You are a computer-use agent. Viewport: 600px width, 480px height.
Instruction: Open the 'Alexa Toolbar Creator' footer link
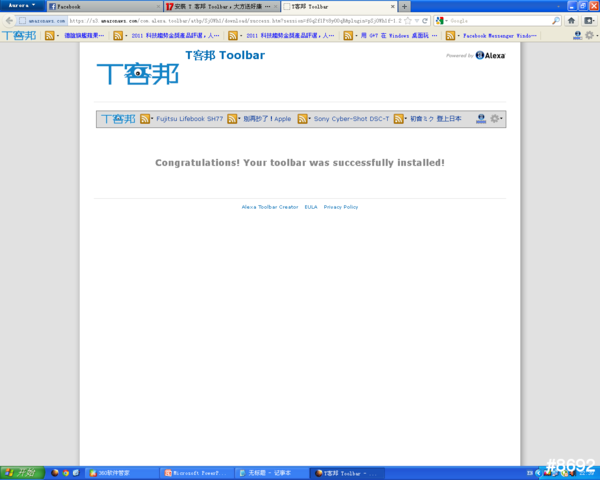270,207
